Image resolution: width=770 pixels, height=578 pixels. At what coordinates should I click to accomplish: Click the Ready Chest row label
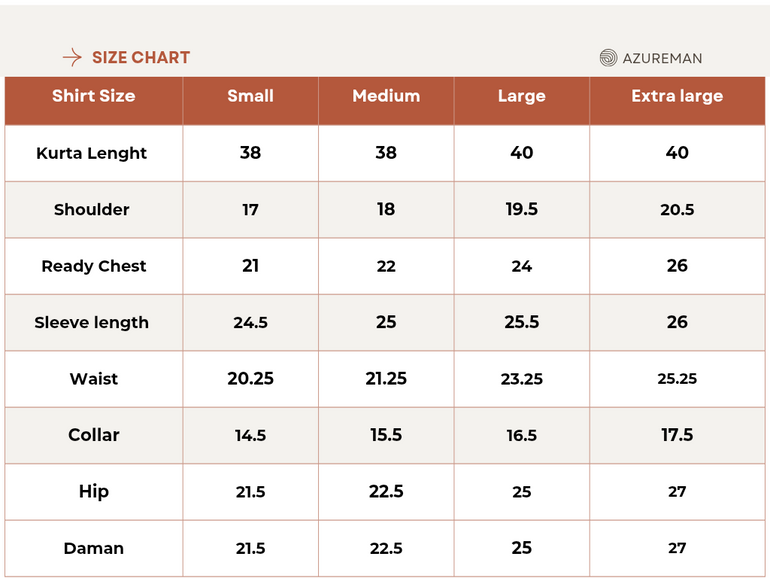click(x=94, y=266)
